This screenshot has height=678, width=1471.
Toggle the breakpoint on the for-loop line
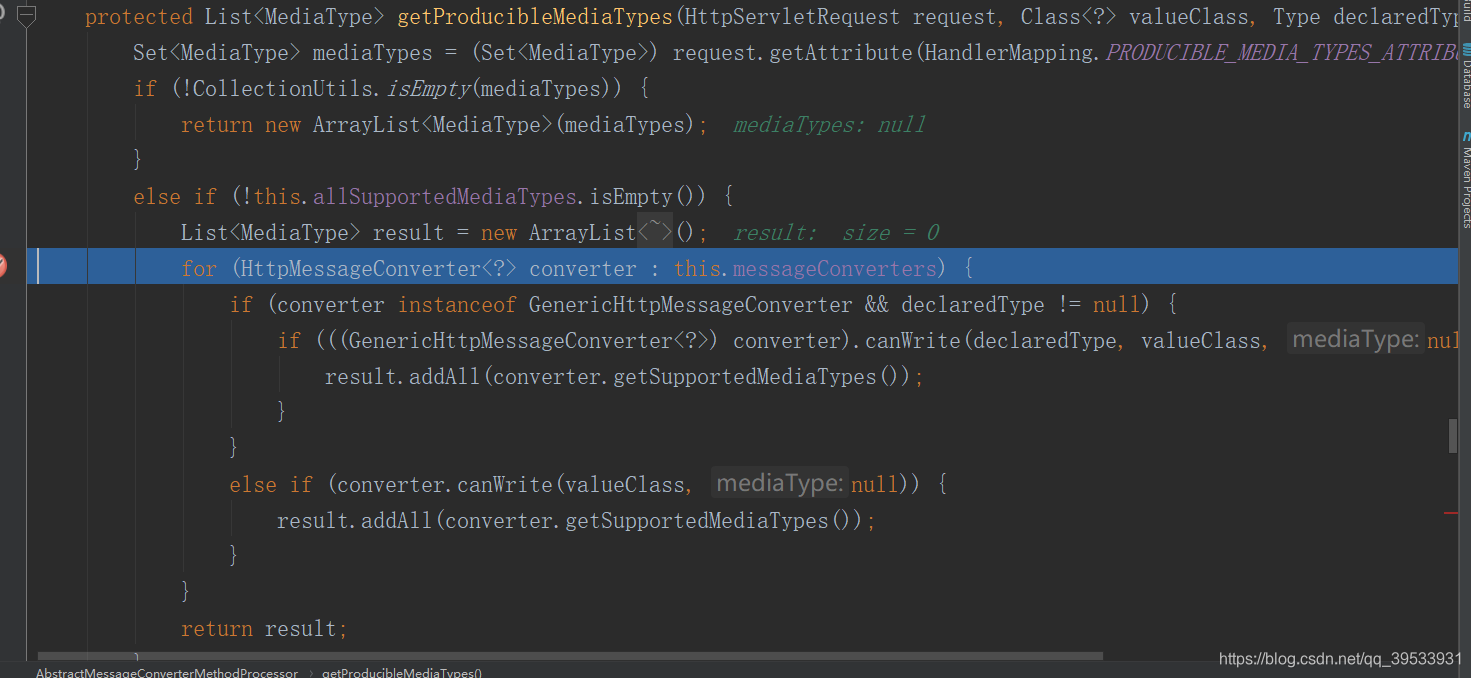tap(2, 267)
